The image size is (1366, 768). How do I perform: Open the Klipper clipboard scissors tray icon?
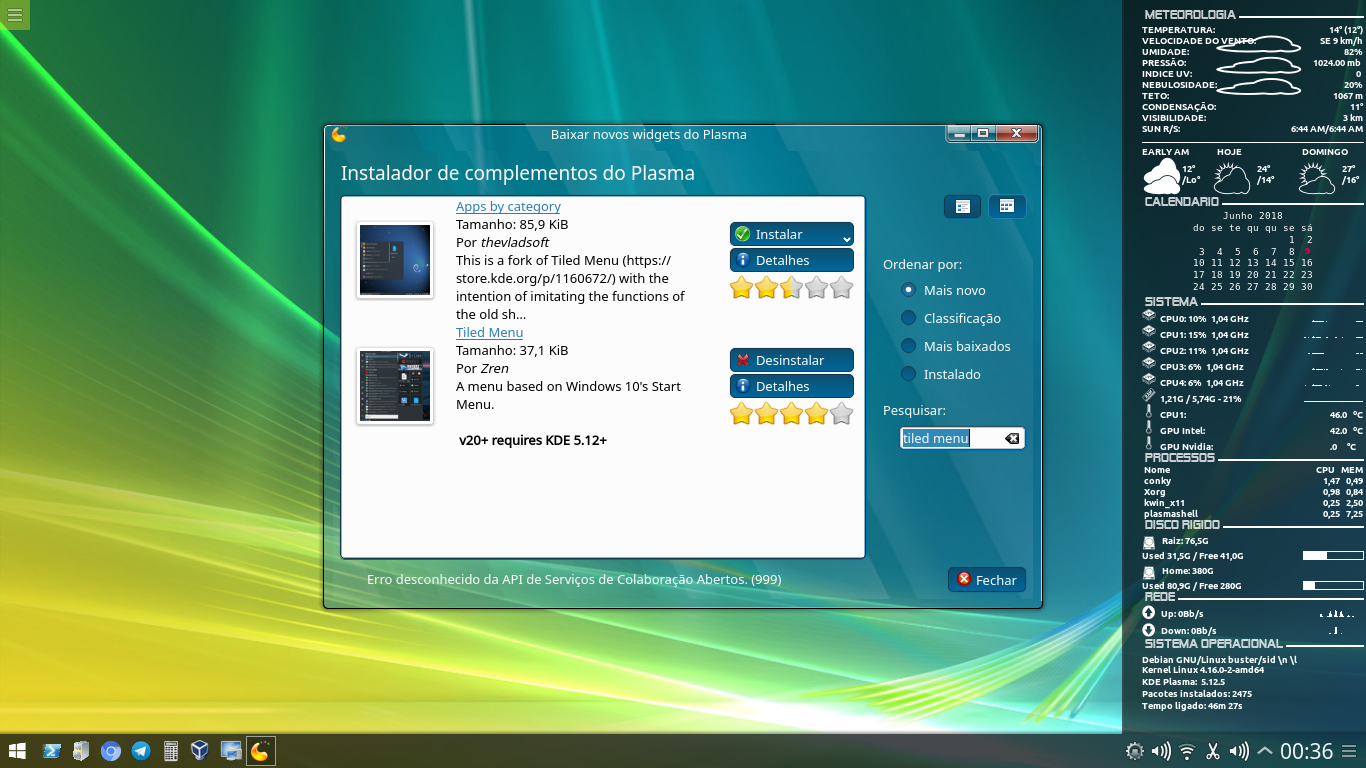[1213, 751]
